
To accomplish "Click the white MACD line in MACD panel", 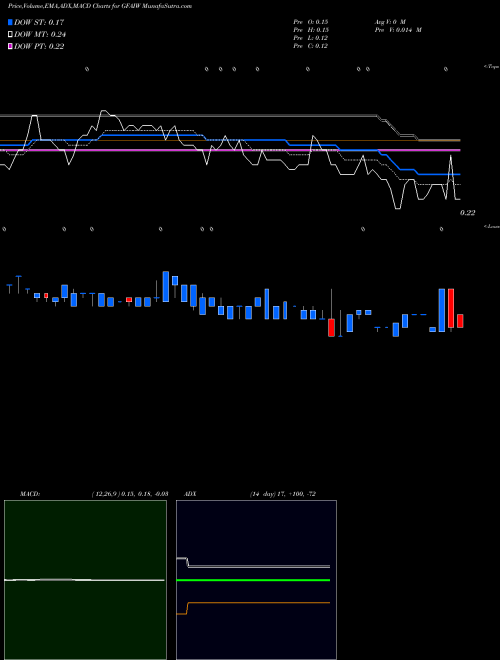I will pyautogui.click(x=84, y=580).
